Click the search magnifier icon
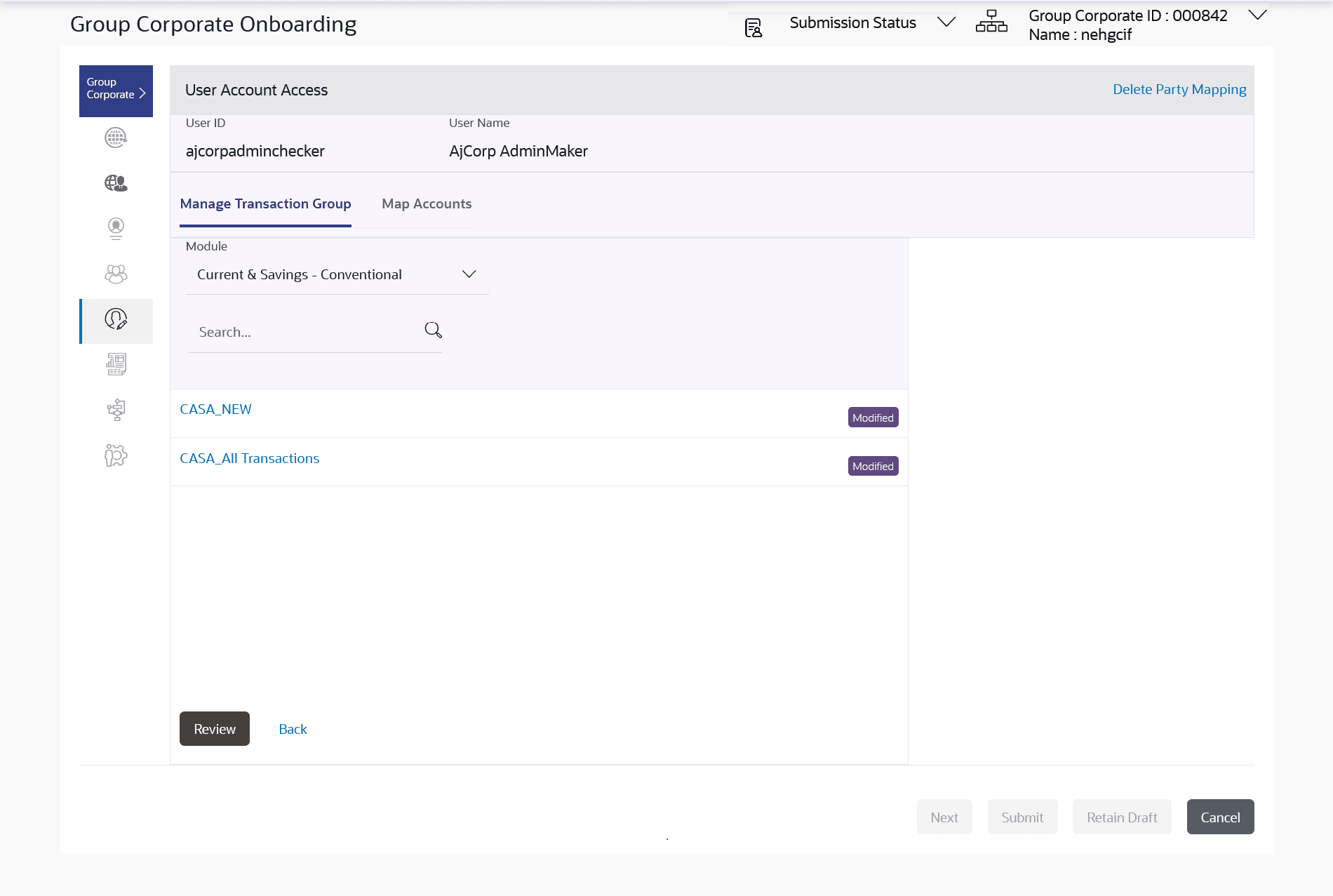The image size is (1333, 896). pos(433,330)
